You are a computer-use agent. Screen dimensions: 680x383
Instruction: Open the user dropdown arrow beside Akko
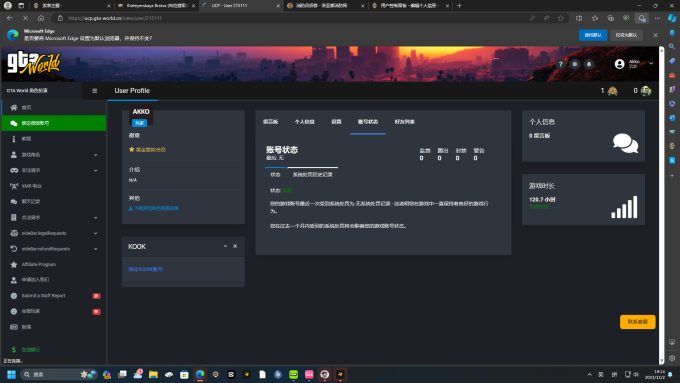(x=651, y=63)
